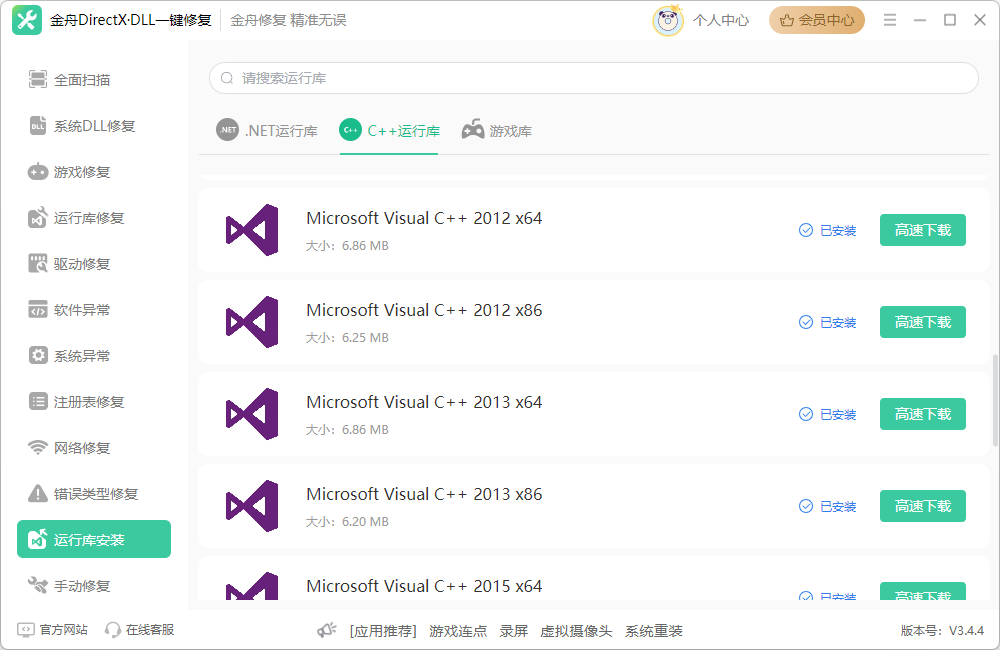This screenshot has width=1000, height=650.
Task: Open 驱动修复 driver repair icon
Action: pos(38,264)
